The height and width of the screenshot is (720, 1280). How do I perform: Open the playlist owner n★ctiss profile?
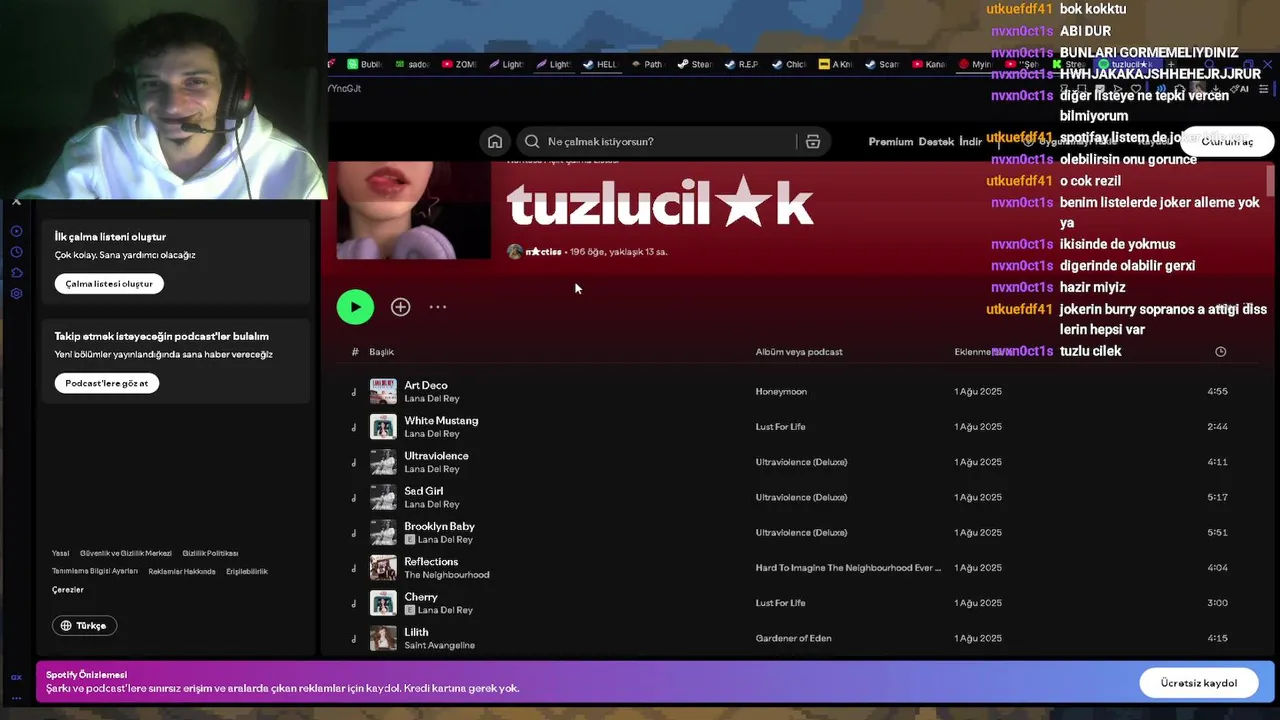click(543, 252)
